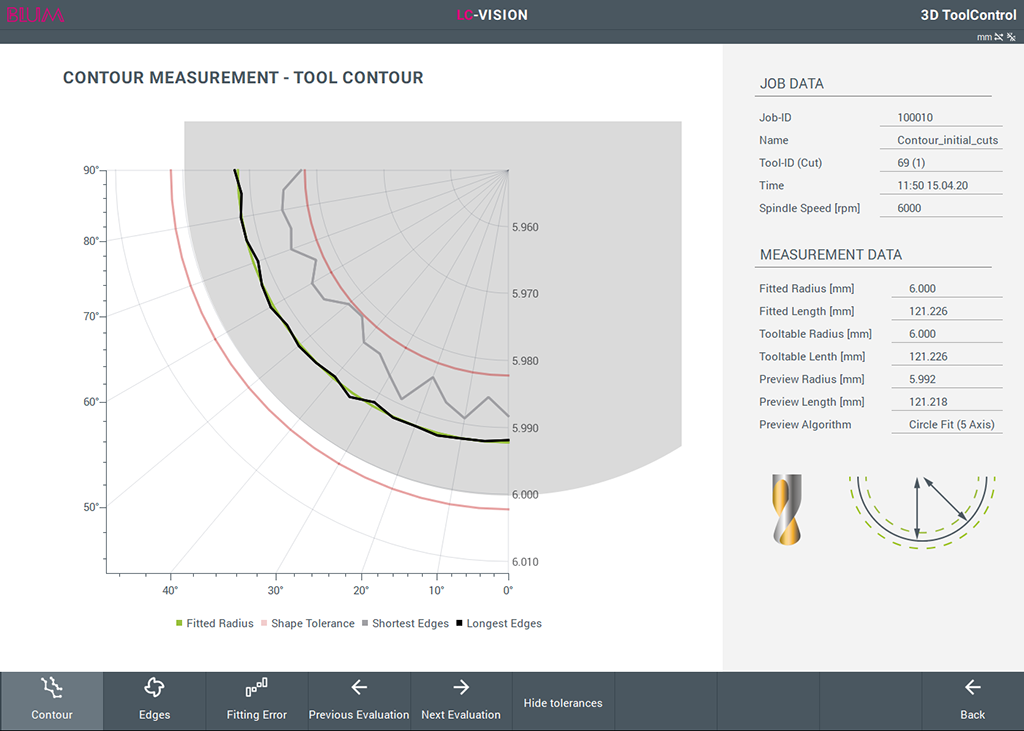This screenshot has width=1024, height=731.
Task: Switch to the Edges view
Action: point(154,701)
